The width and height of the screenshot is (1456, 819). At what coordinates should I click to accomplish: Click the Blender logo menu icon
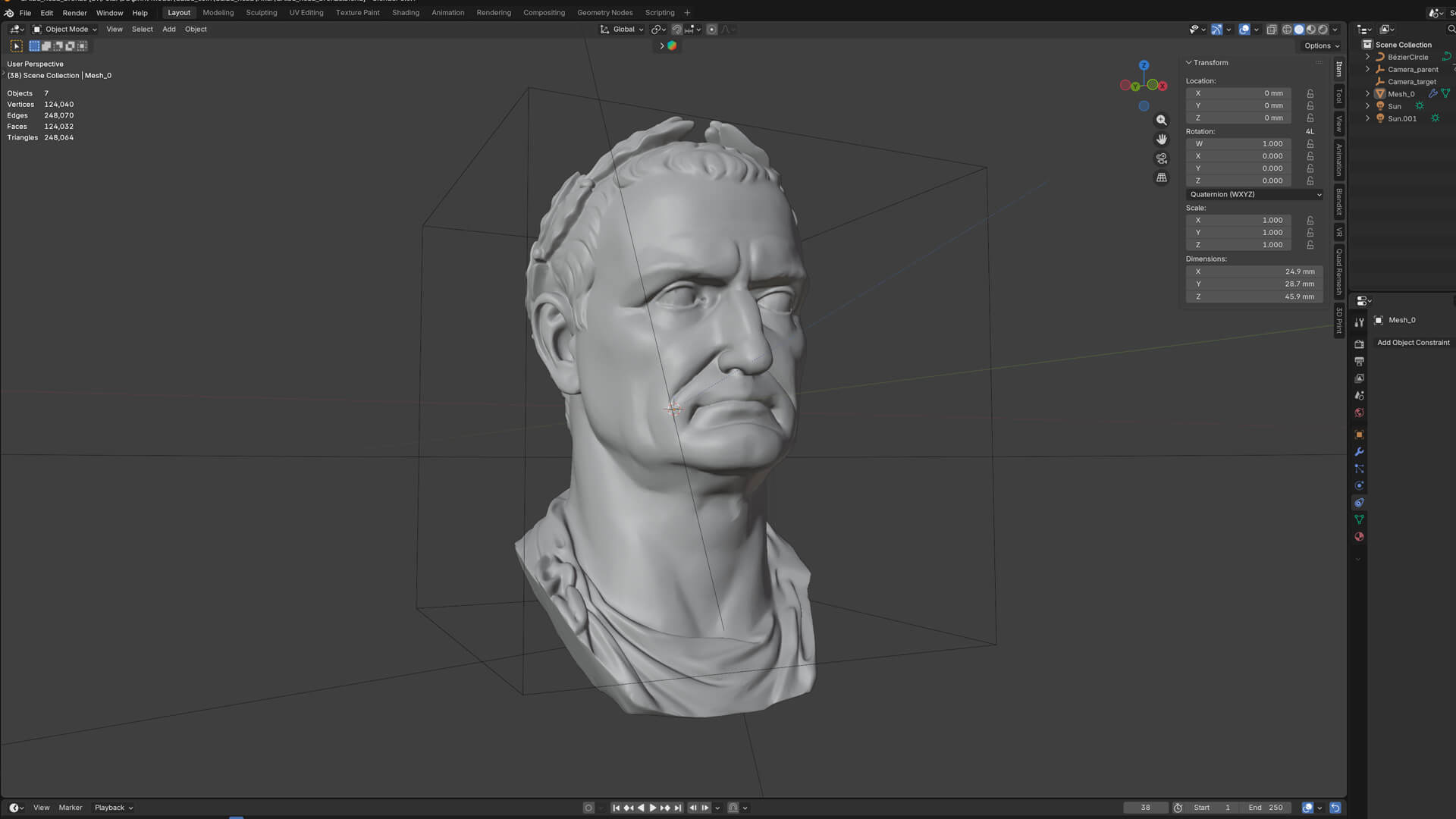(x=9, y=13)
